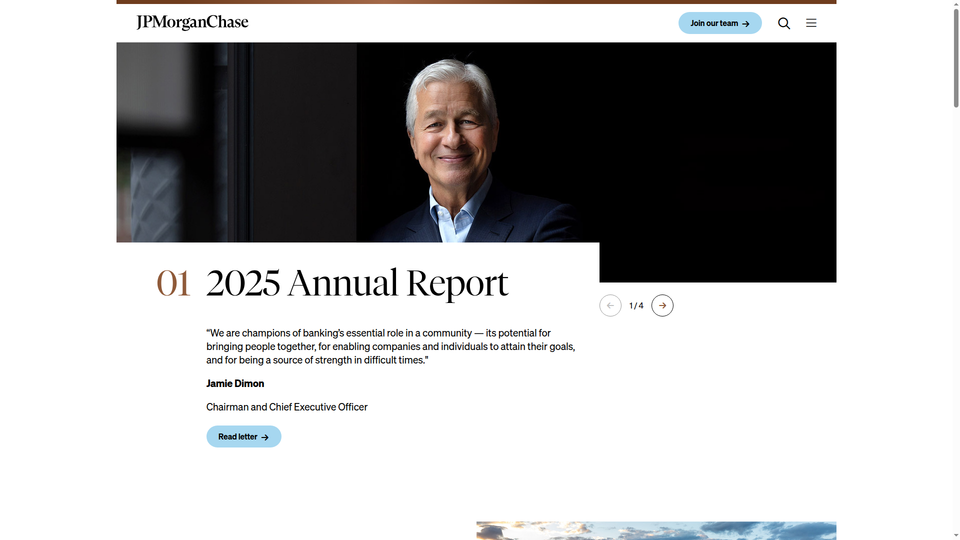Open the search magnifier icon
The image size is (960, 540).
click(784, 23)
